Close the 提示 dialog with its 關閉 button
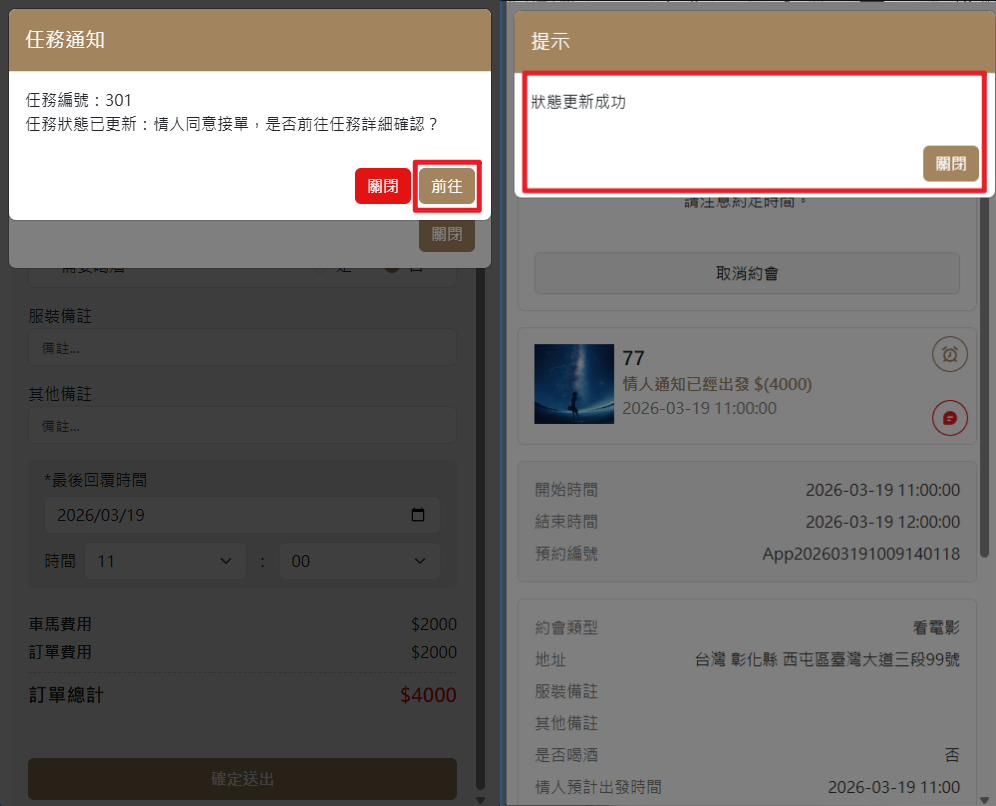The height and width of the screenshot is (806, 996). (x=950, y=163)
